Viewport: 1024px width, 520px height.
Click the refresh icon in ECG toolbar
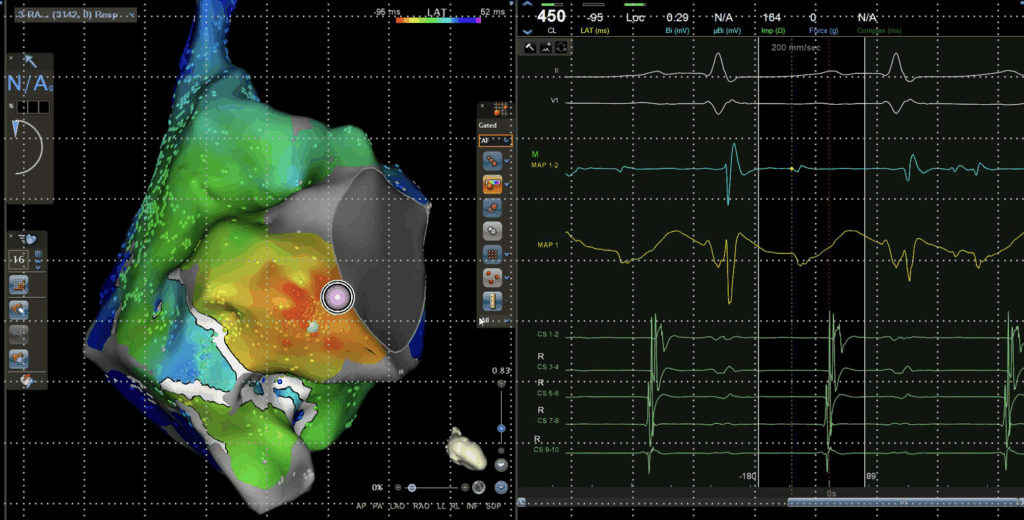(561, 47)
